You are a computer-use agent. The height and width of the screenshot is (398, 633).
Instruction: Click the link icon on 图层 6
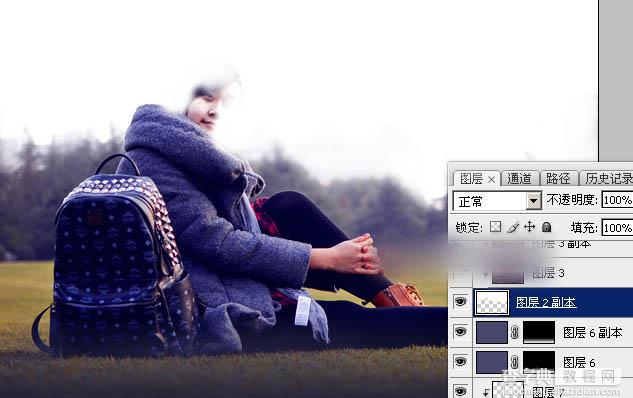pos(515,362)
